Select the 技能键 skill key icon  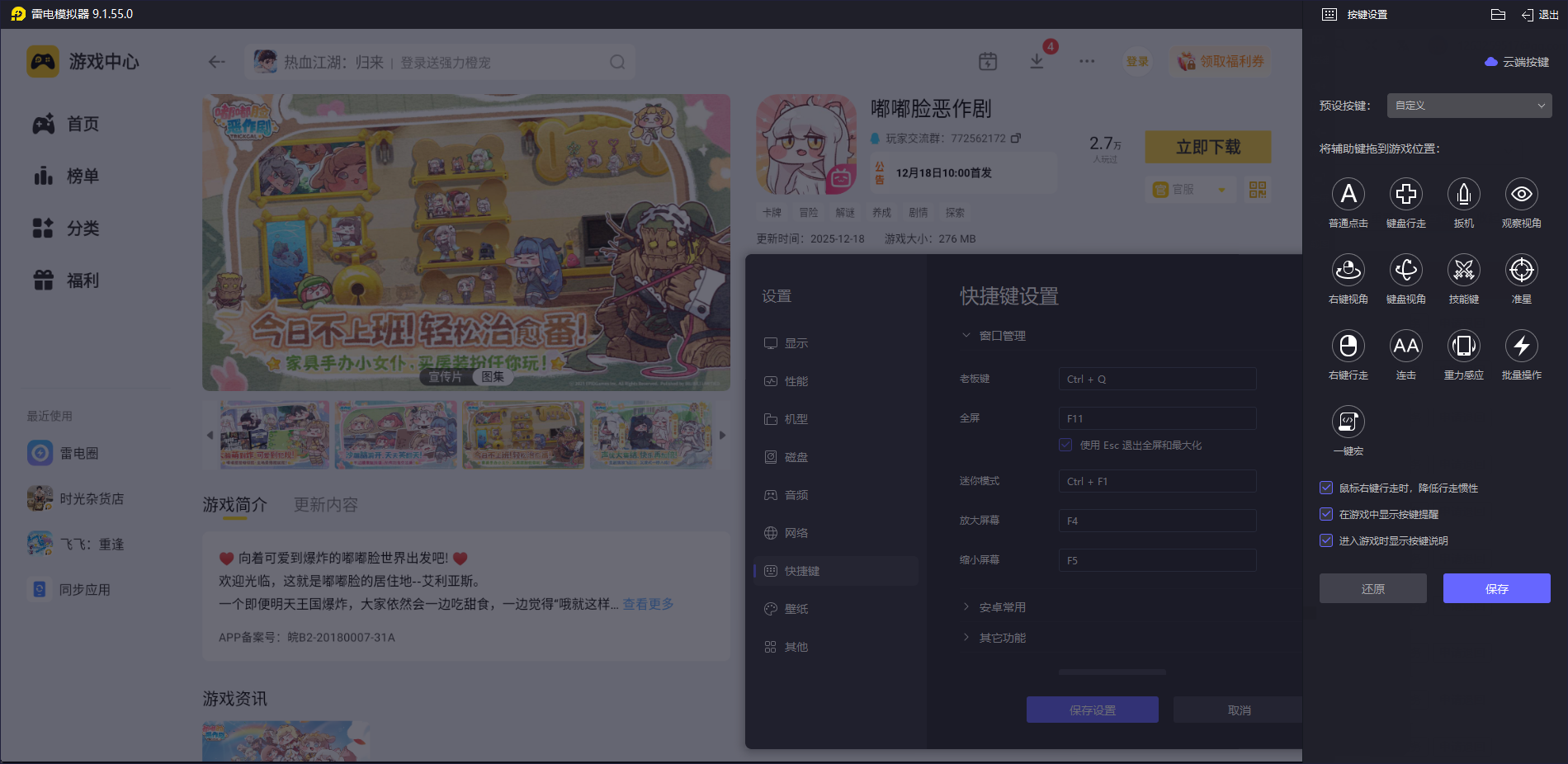pyautogui.click(x=1464, y=270)
